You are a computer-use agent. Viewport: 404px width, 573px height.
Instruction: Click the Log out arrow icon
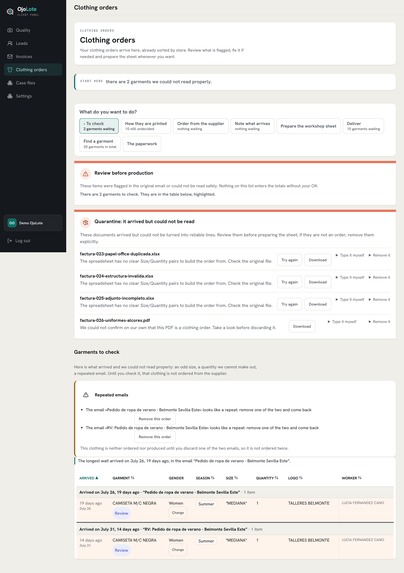(10, 241)
